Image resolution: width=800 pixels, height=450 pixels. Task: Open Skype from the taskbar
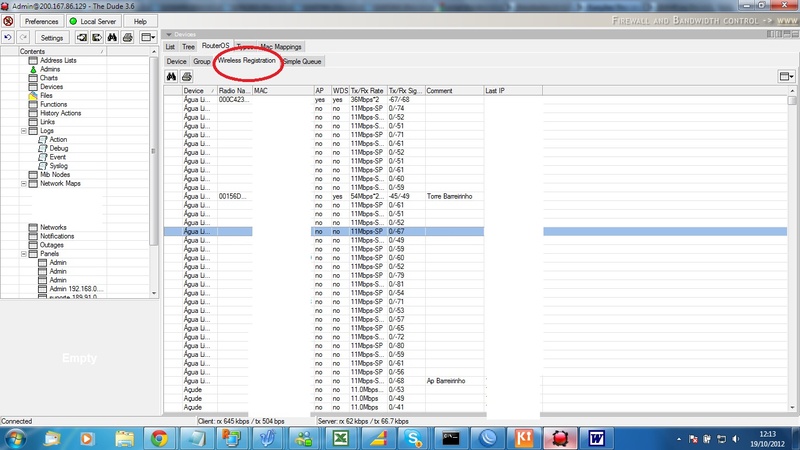(x=413, y=438)
